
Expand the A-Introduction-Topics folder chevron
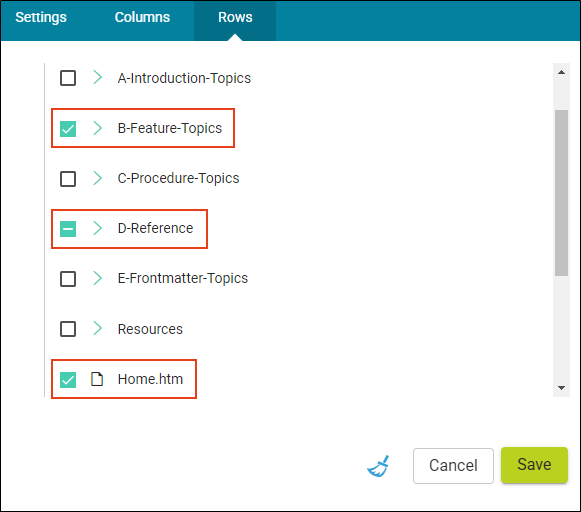pos(97,77)
